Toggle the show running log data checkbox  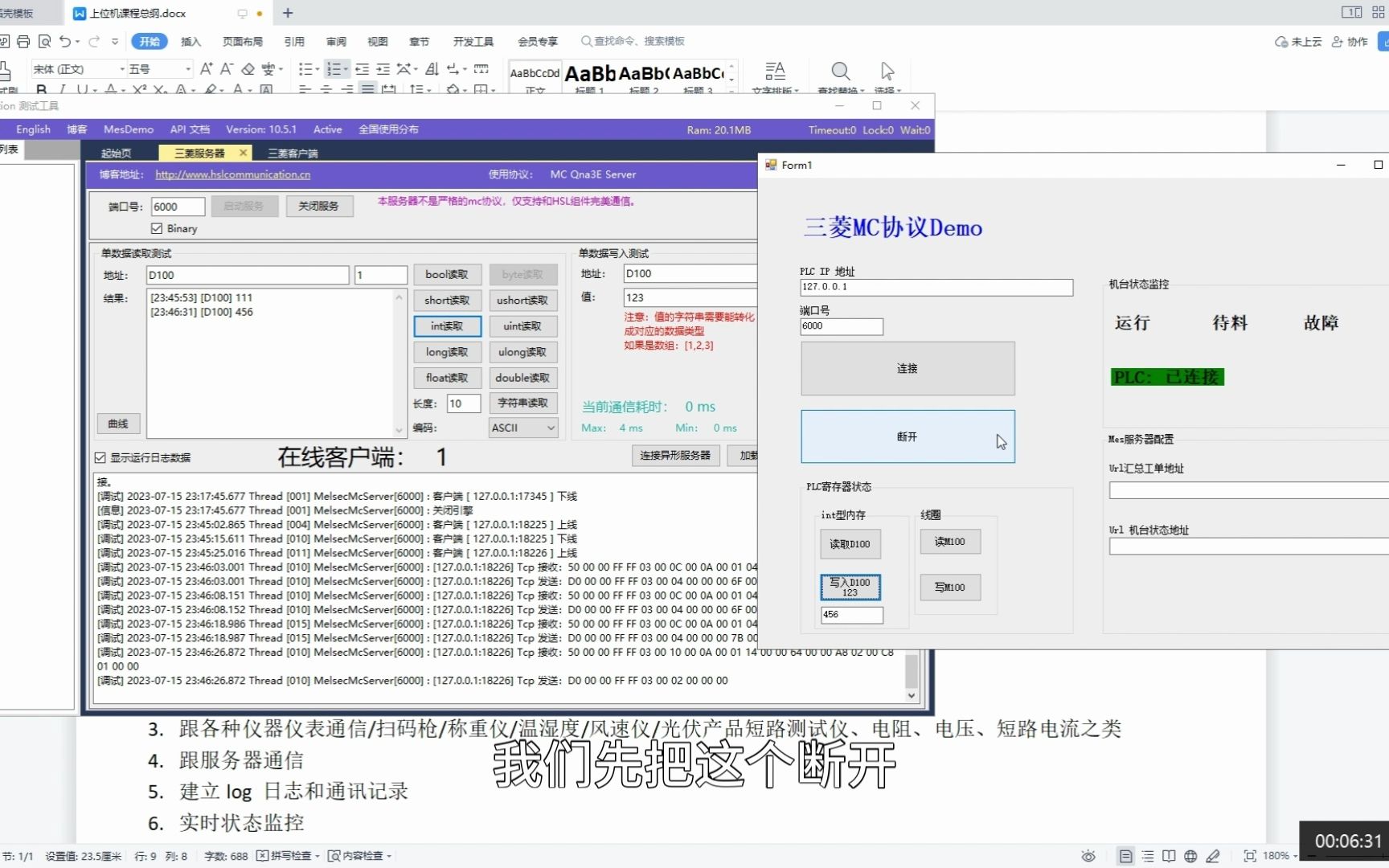coord(100,457)
